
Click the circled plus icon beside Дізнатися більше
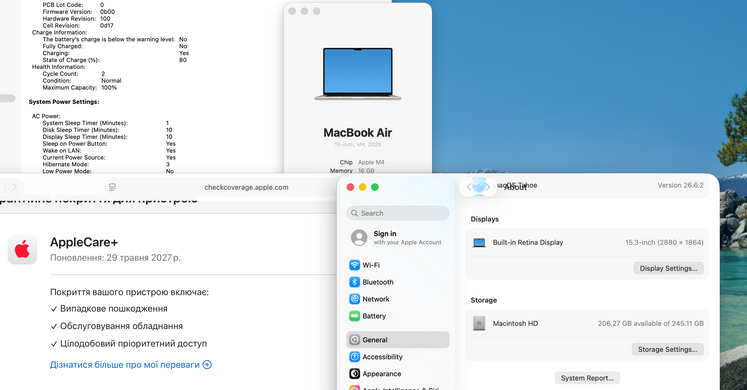[207, 365]
